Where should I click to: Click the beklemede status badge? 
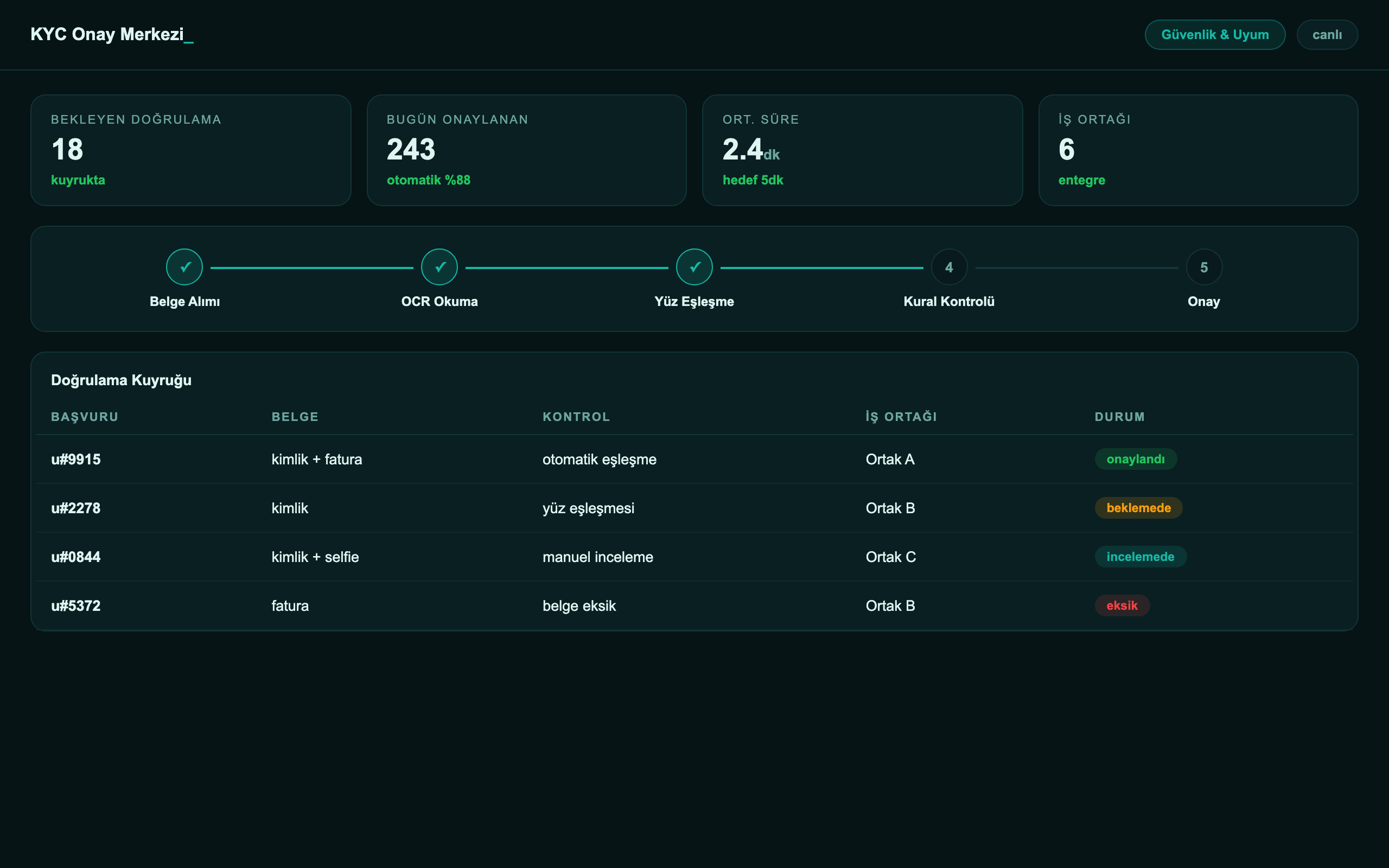(x=1138, y=507)
